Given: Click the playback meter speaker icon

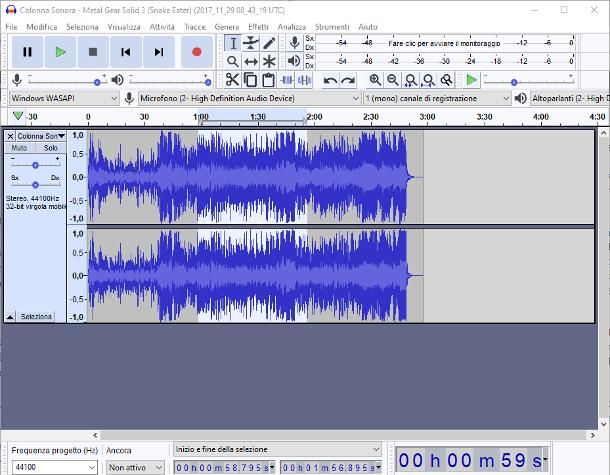Looking at the screenshot, I should [294, 61].
